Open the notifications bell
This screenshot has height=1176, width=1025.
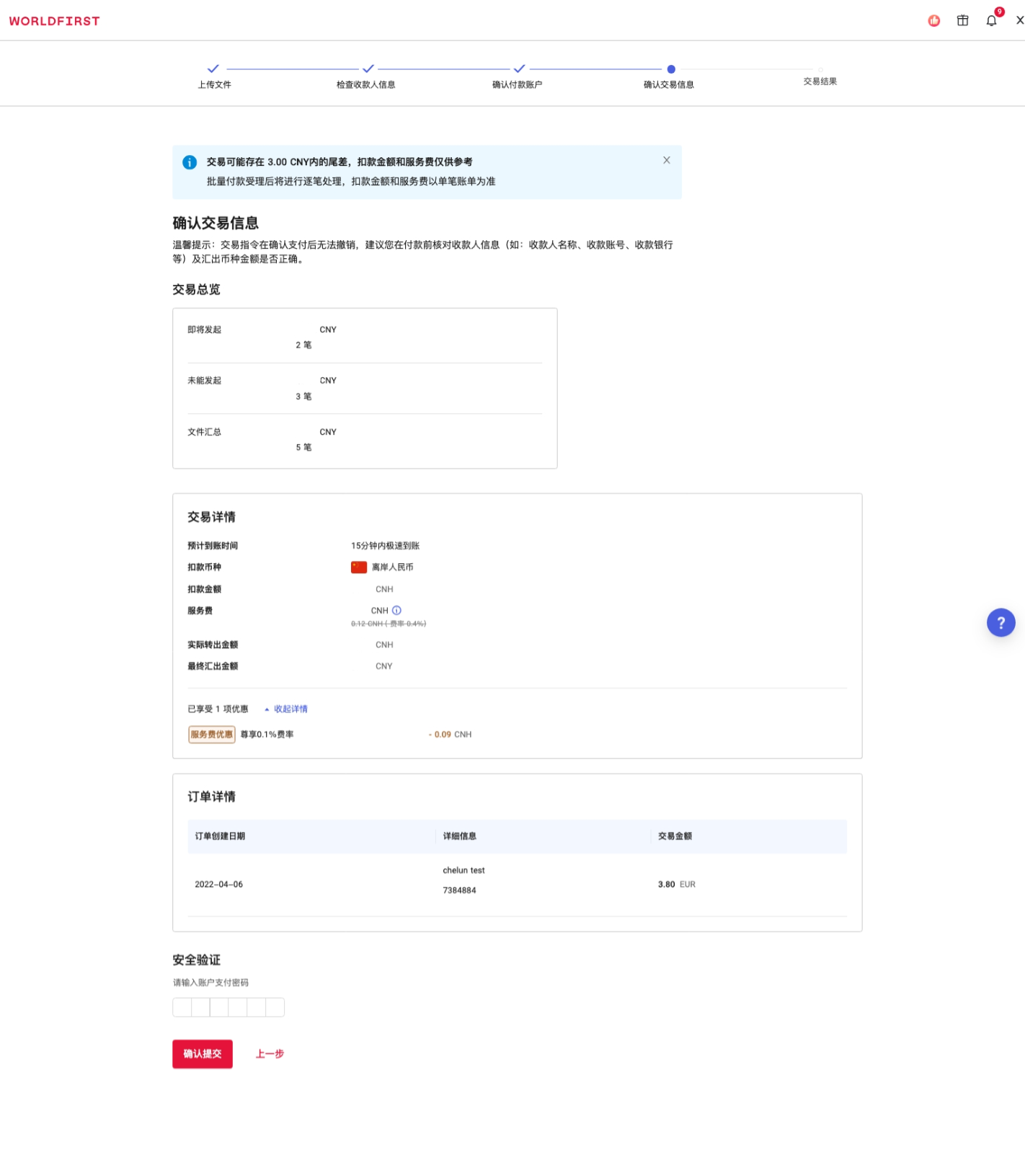point(991,21)
